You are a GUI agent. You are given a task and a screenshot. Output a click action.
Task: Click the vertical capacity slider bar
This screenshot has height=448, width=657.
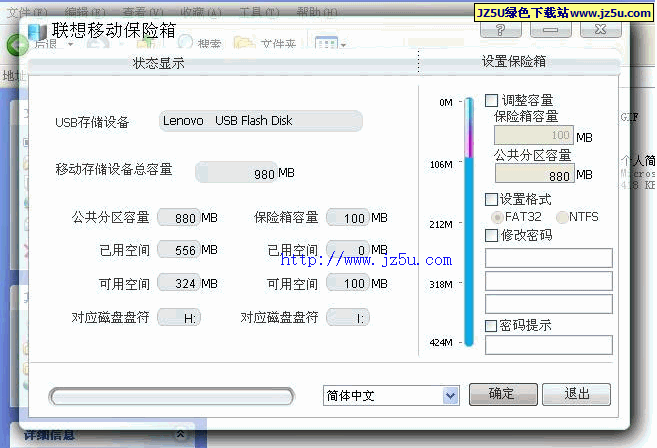click(469, 222)
